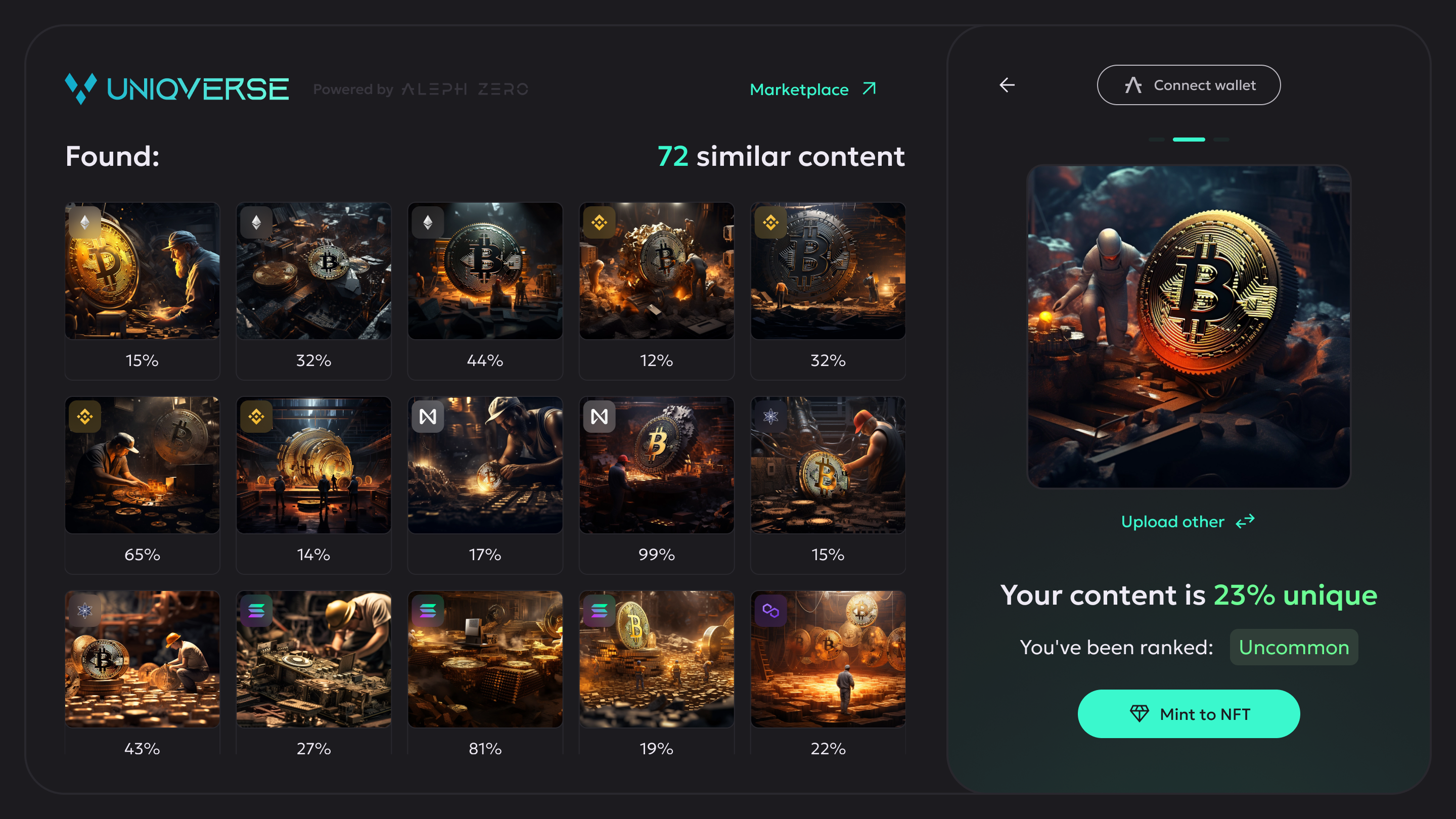Click Polygon badge on 22% thumbnail
The height and width of the screenshot is (819, 1456).
coord(771,611)
